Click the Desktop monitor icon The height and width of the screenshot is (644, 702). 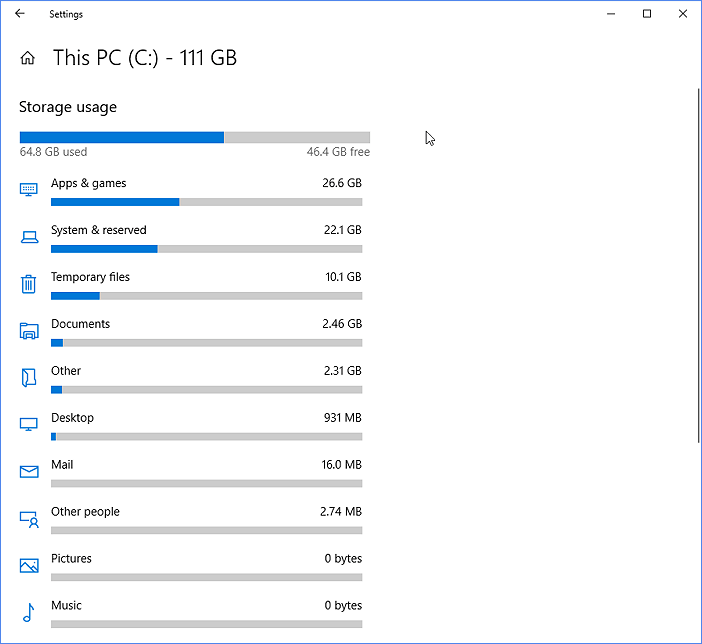[29, 425]
